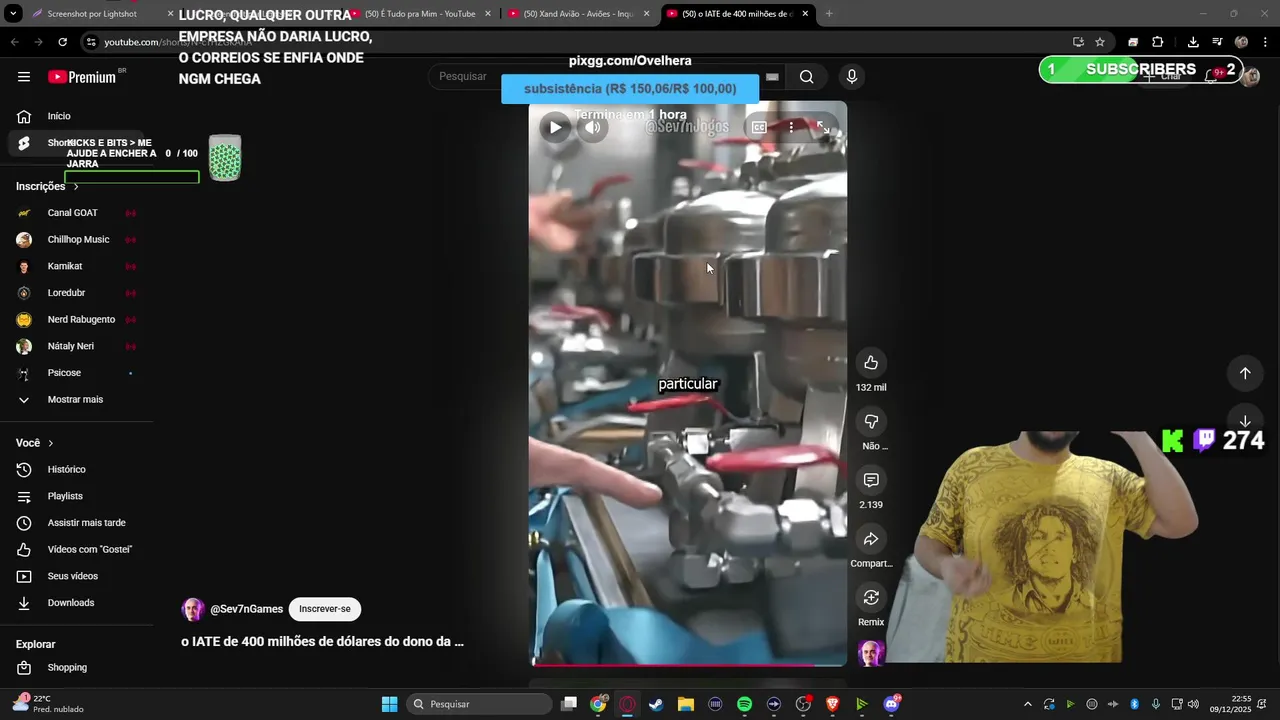Expand the Inscrições section
The height and width of the screenshot is (720, 1280).
pos(47,186)
